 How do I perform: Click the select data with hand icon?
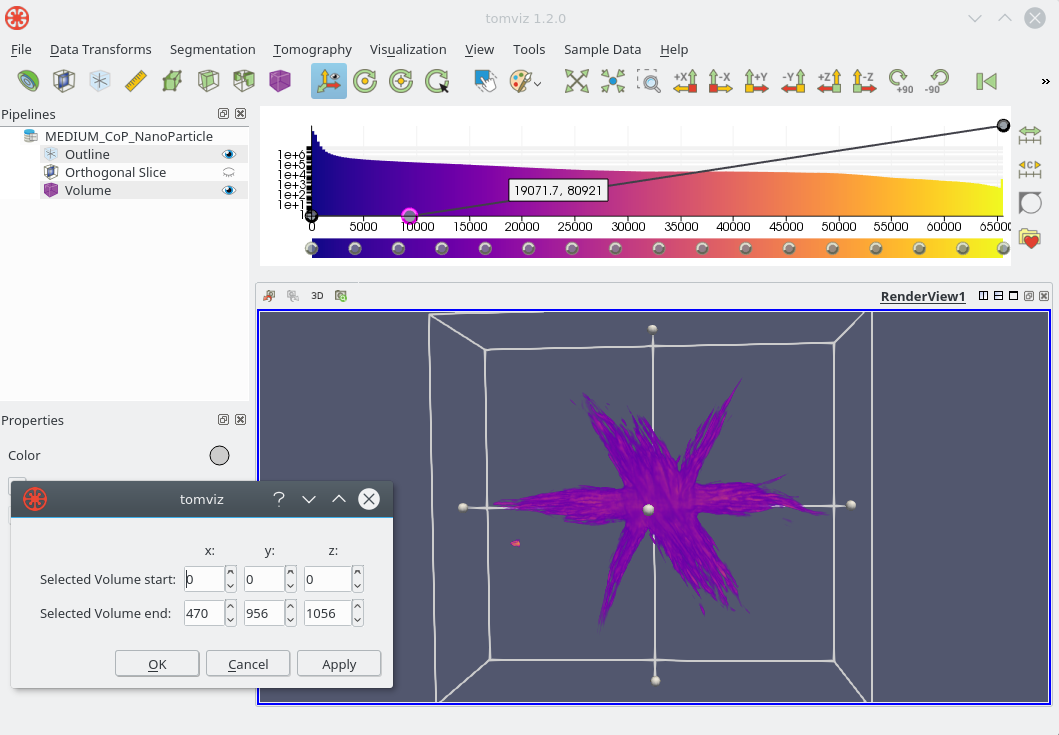tap(486, 81)
